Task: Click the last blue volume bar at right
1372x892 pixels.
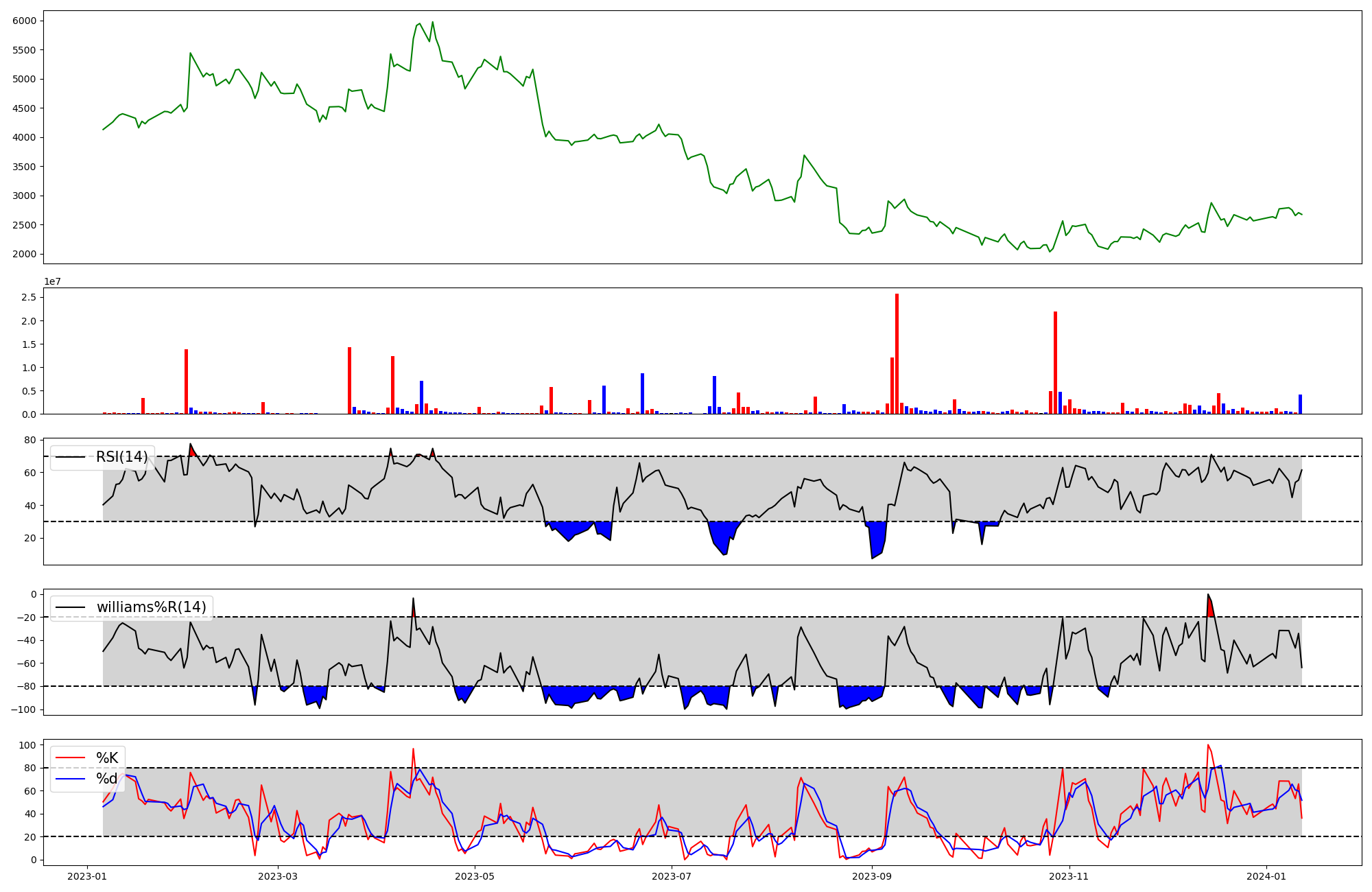Action: [x=1300, y=404]
